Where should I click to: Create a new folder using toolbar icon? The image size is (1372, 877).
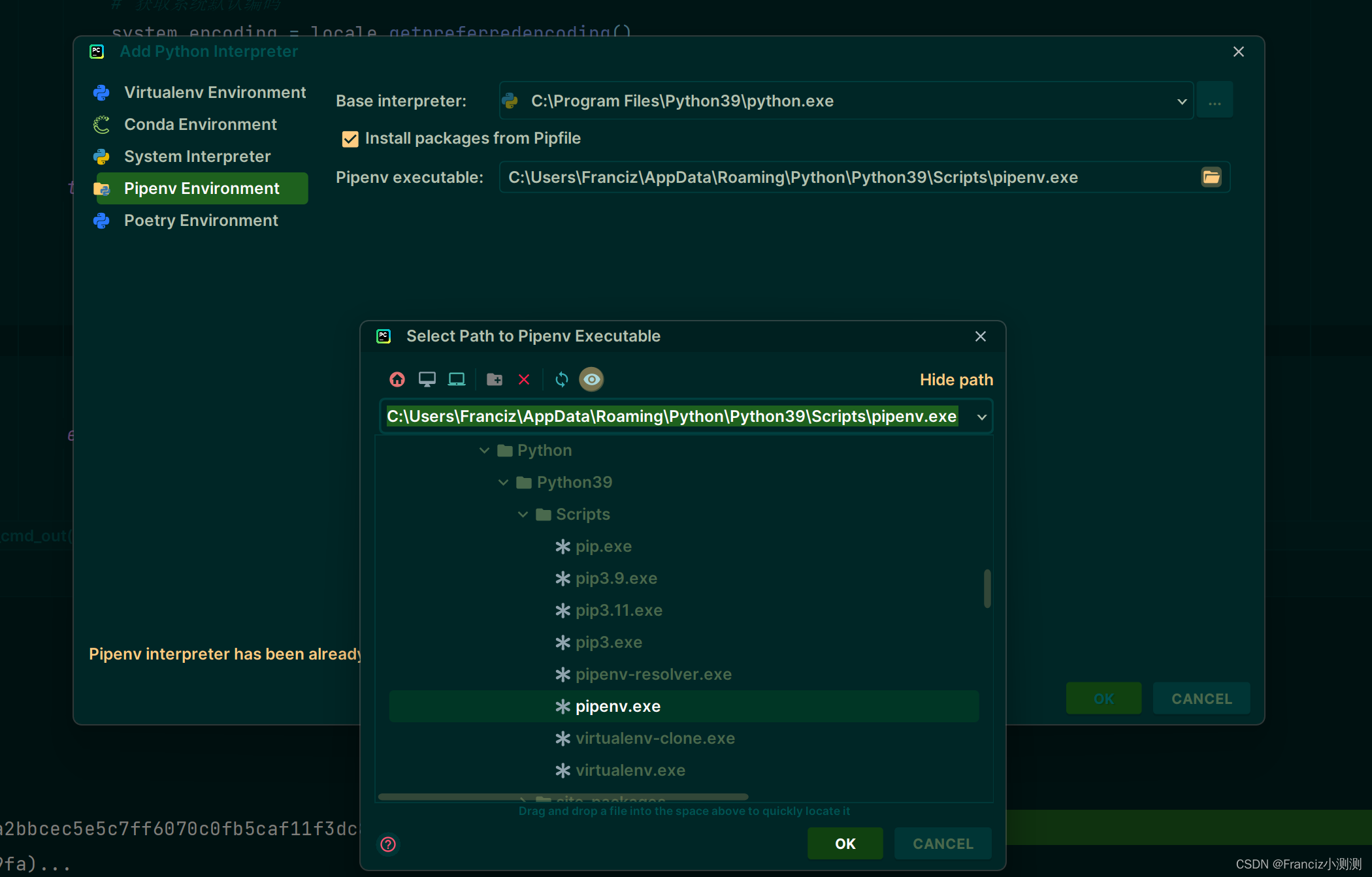tap(494, 379)
